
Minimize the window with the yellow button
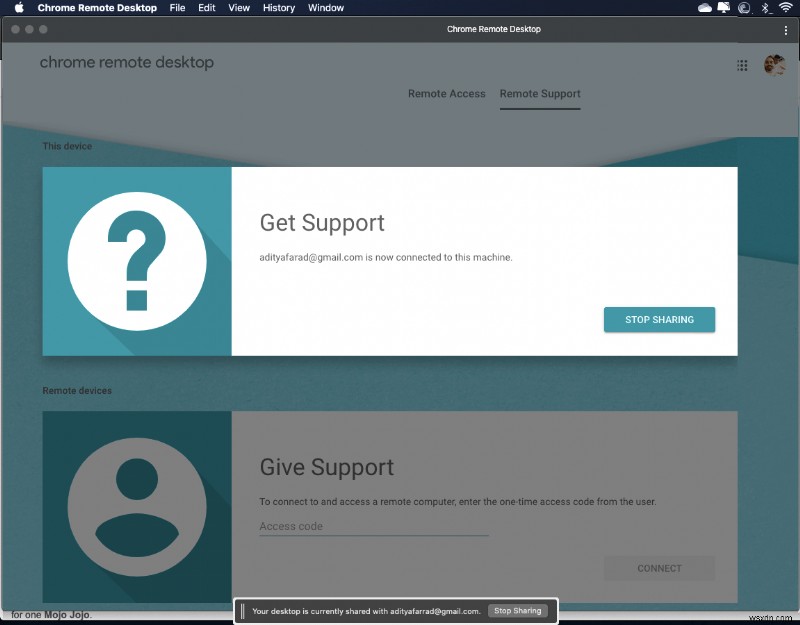pyautogui.click(x=29, y=30)
